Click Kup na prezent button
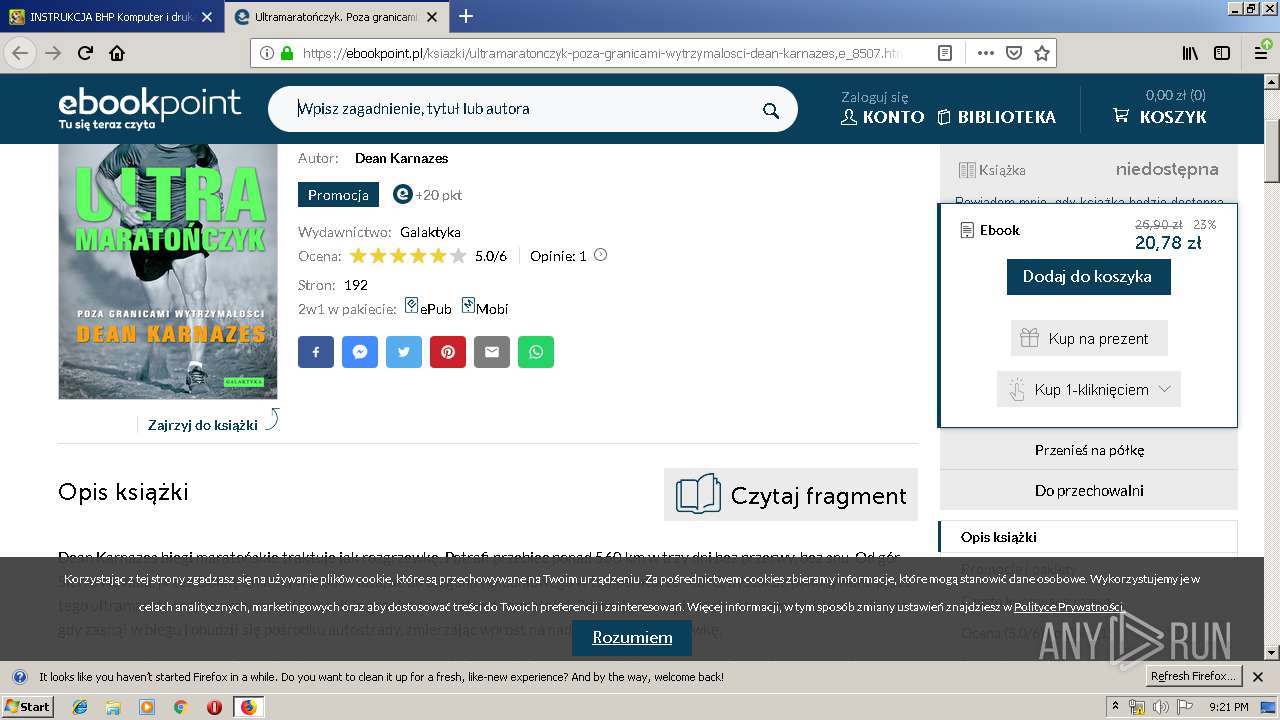 [x=1089, y=338]
